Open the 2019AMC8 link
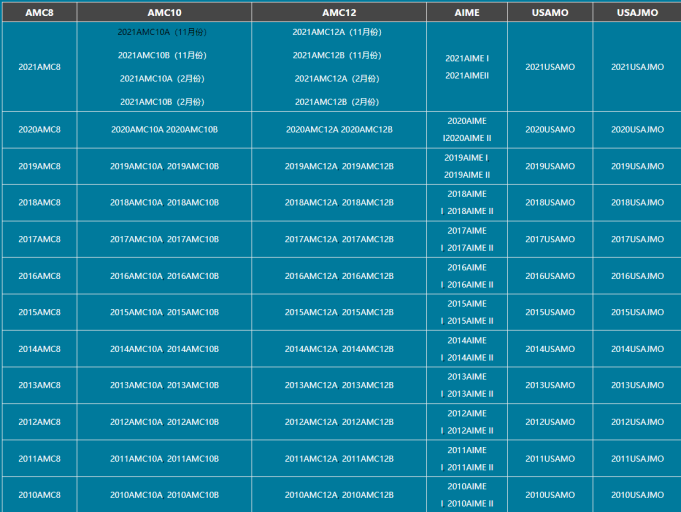 point(39,166)
